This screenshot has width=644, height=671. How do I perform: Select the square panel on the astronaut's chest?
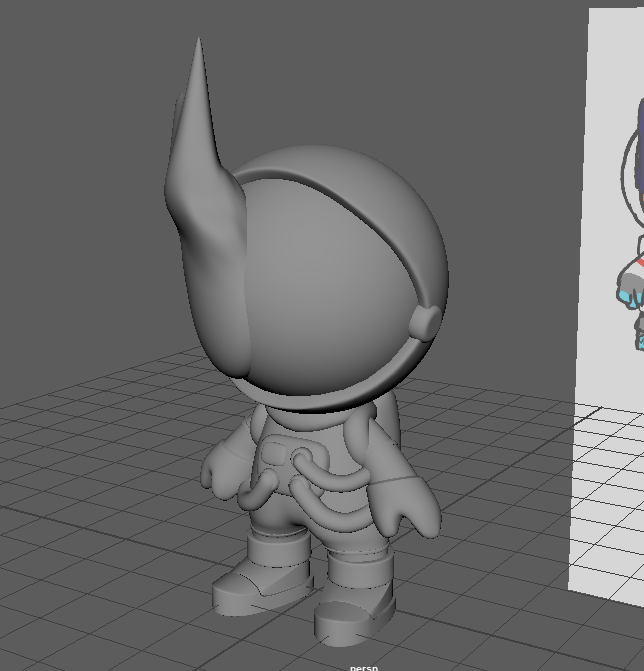(274, 453)
